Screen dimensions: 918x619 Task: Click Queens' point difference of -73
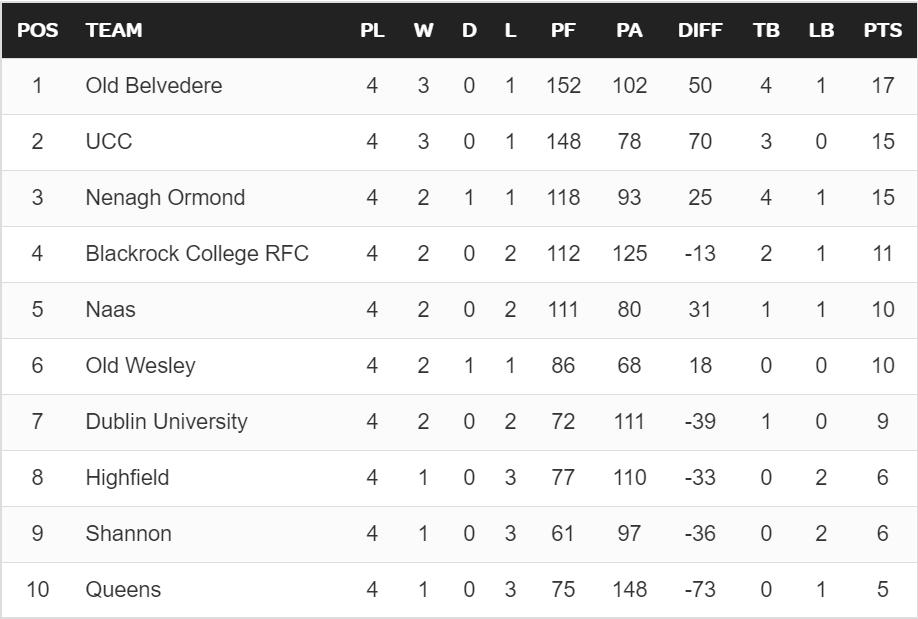click(x=699, y=590)
